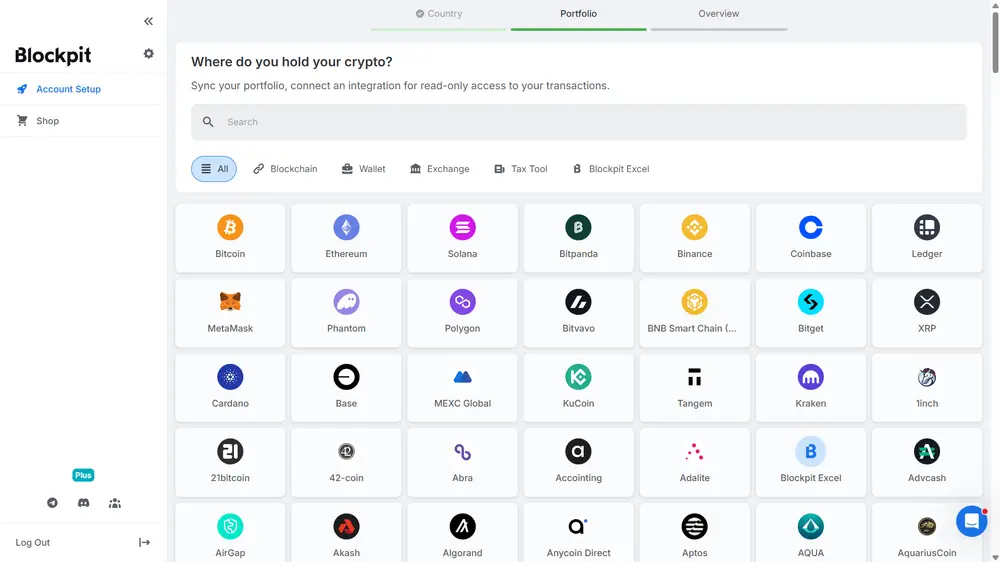The image size is (1000, 562).
Task: Select the Phantom wallet card
Action: 346,313
